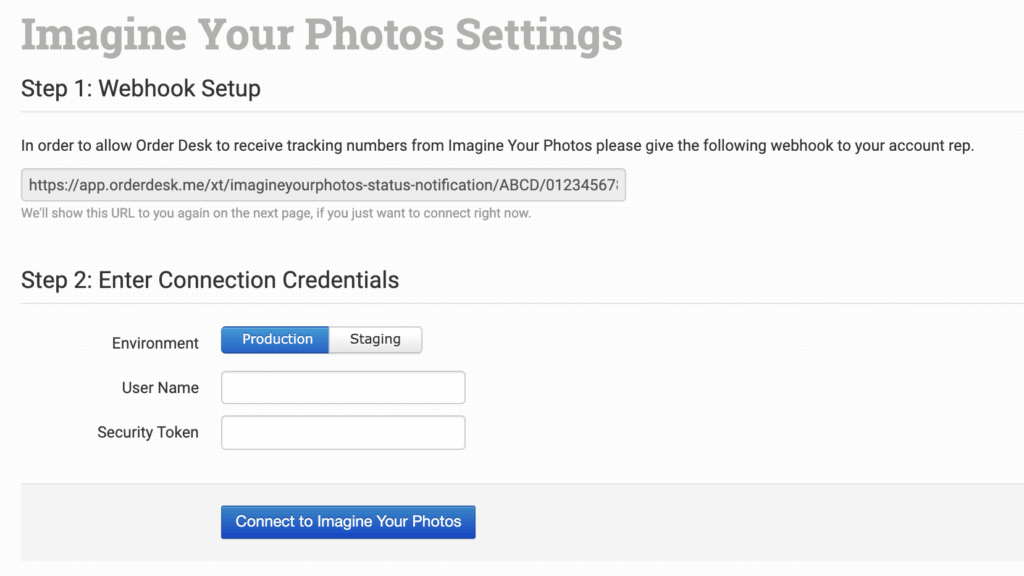
Task: Switch environment to Staging
Action: [x=375, y=340]
